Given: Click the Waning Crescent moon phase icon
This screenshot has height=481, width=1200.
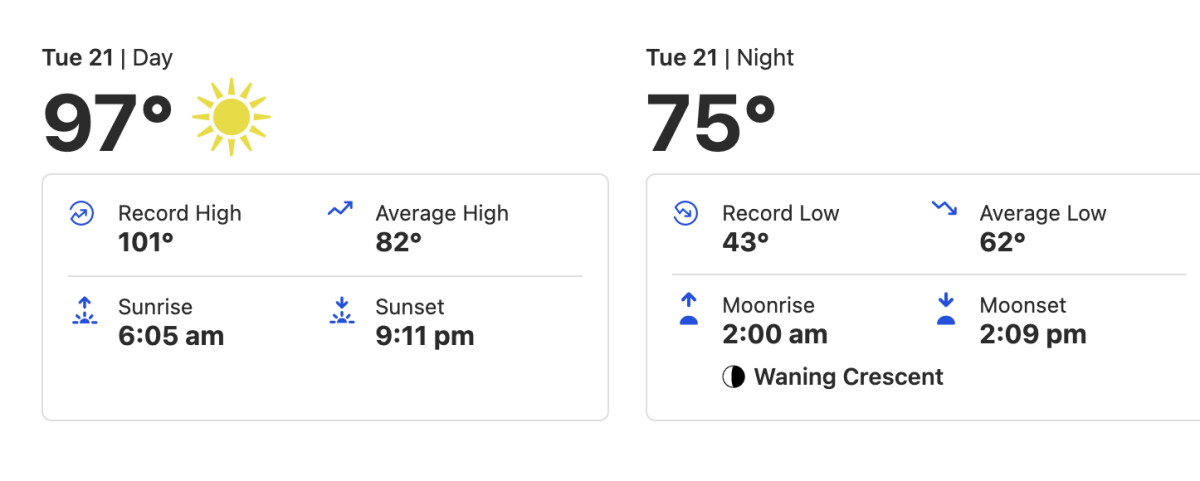Looking at the screenshot, I should point(734,377).
